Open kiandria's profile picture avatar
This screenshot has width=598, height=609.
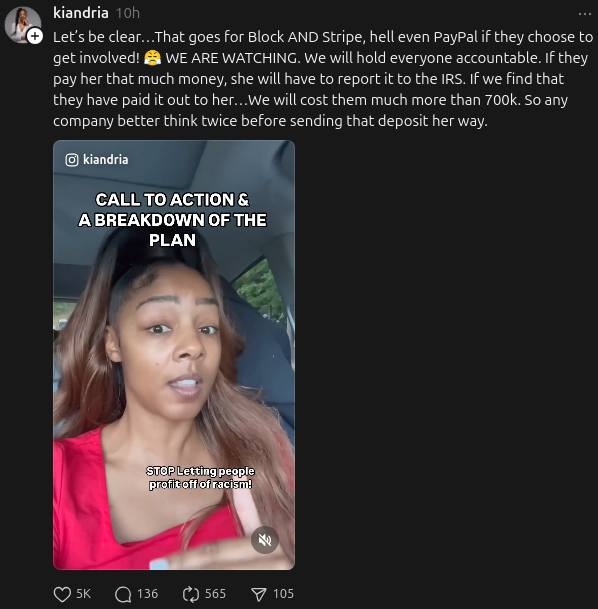[22, 24]
